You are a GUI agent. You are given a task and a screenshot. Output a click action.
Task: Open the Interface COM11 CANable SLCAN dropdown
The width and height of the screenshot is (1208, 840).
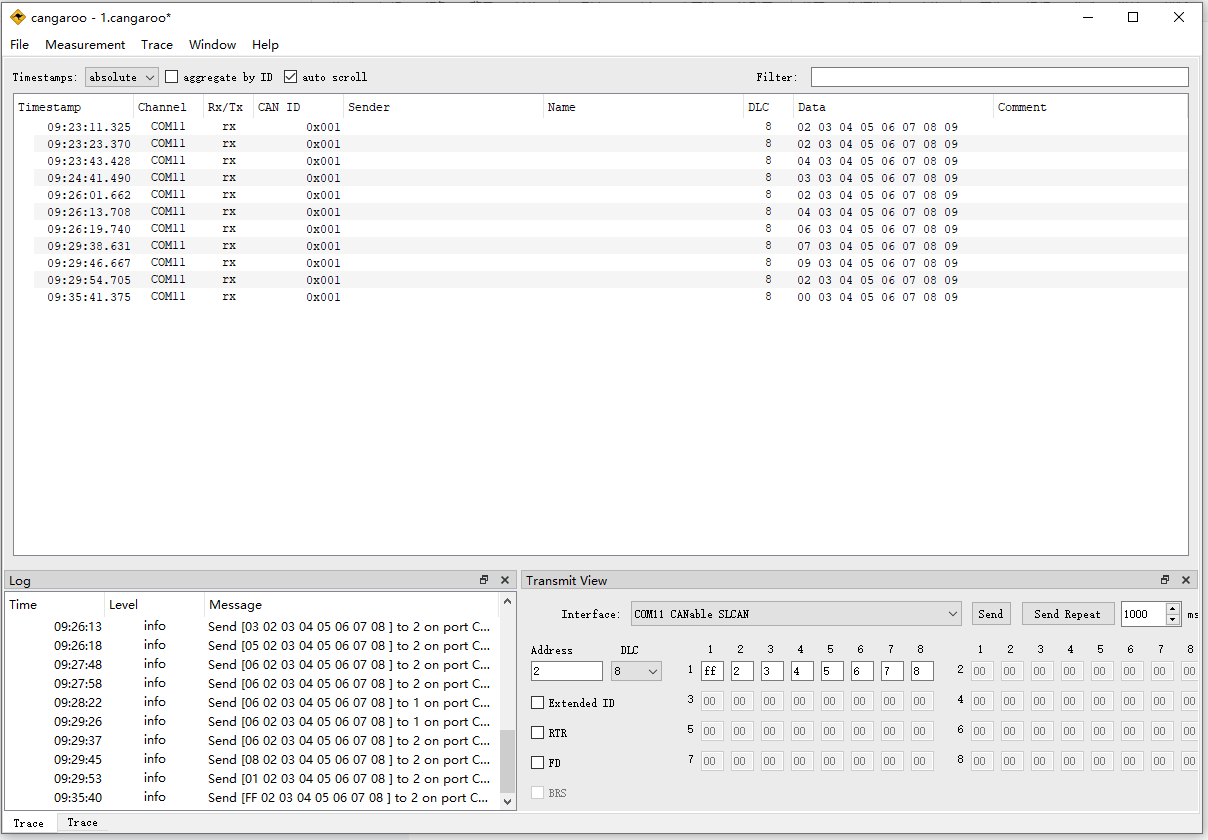click(x=796, y=614)
